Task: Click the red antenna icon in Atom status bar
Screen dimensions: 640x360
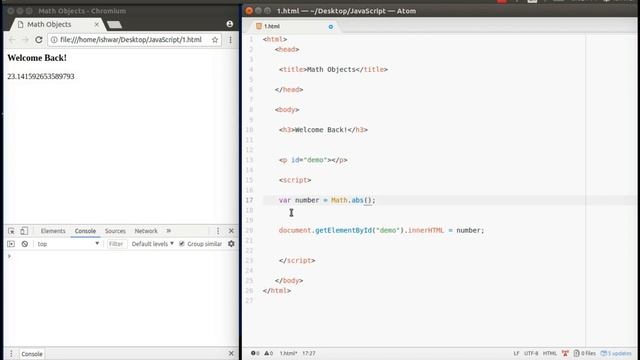Action: 565,353
